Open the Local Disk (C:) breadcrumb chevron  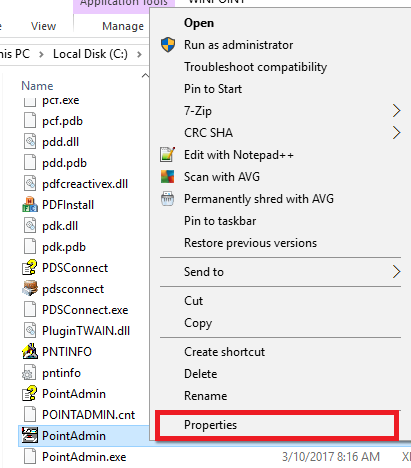[x=139, y=54]
